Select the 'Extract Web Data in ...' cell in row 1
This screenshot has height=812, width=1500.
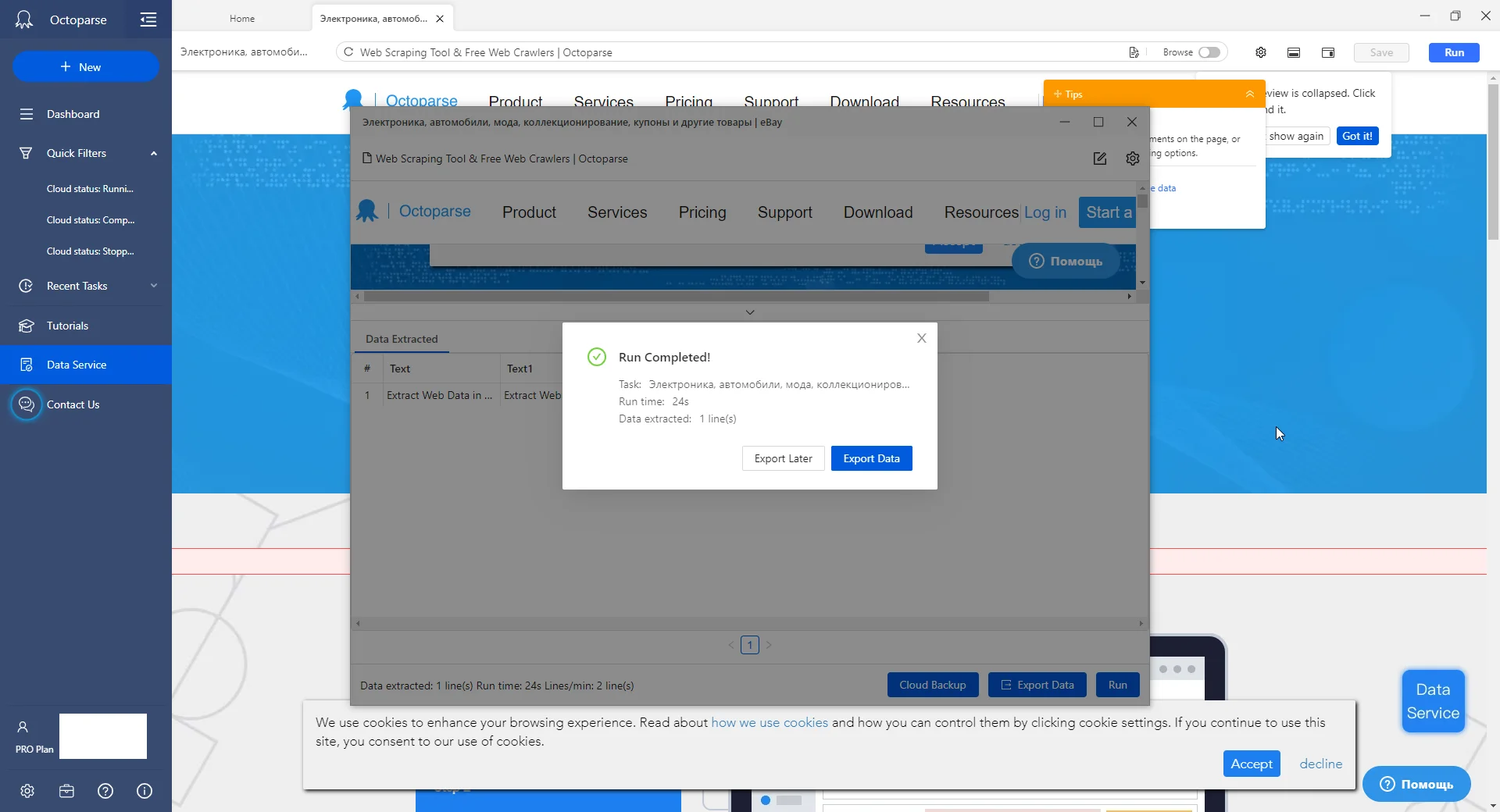pyautogui.click(x=440, y=395)
